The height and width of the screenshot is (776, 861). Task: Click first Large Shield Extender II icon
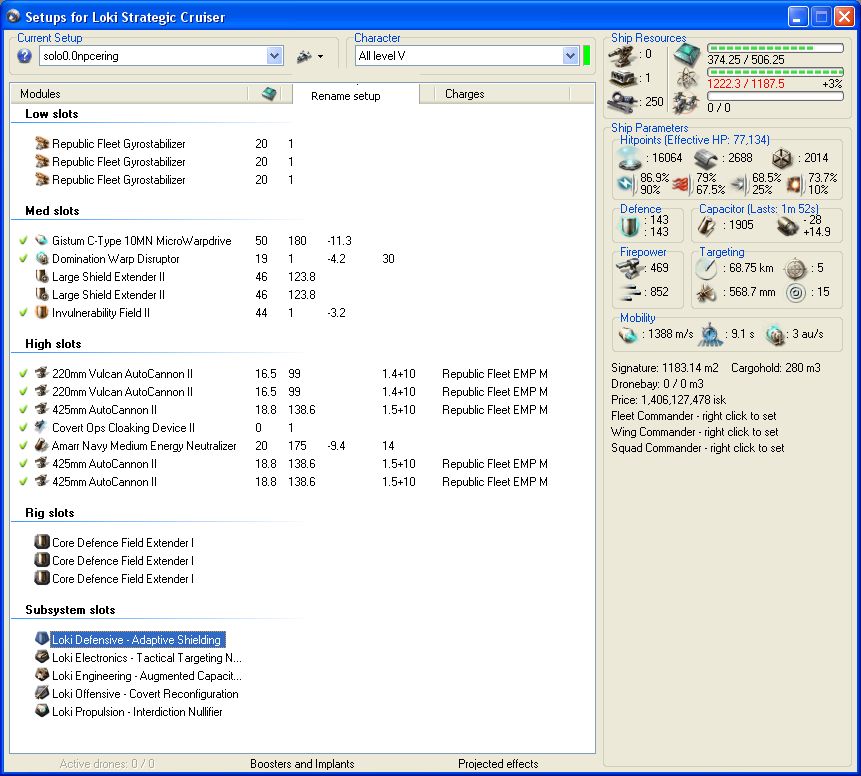(42, 276)
